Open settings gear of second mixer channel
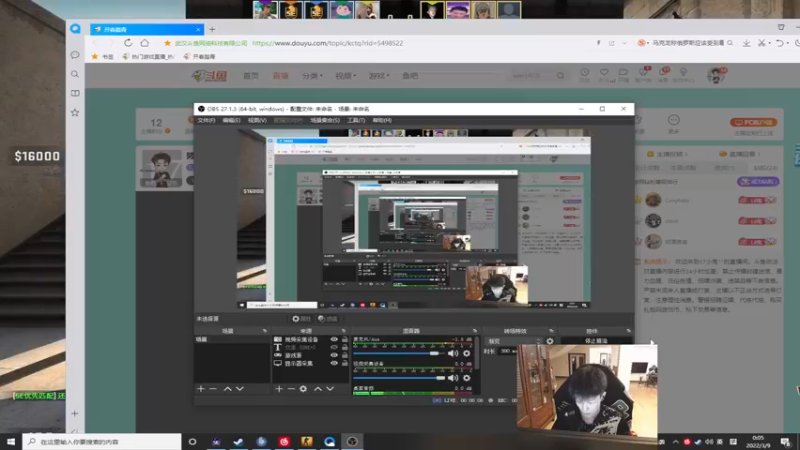800x450 pixels. [x=466, y=378]
